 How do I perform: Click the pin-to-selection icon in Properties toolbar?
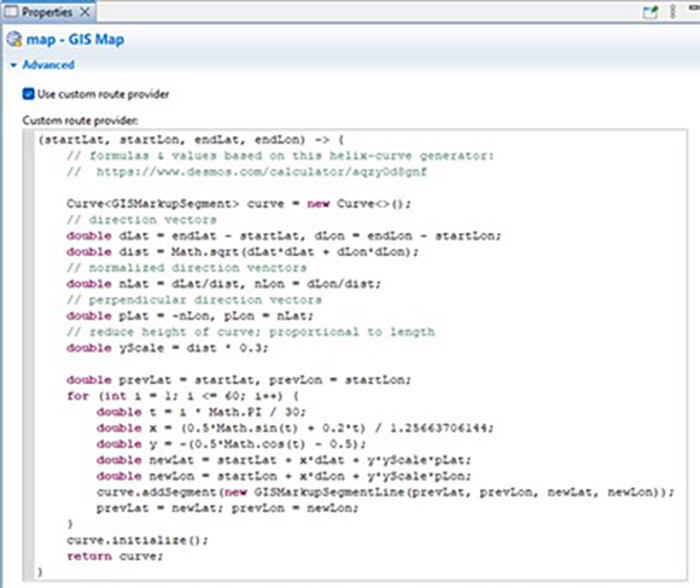(650, 12)
